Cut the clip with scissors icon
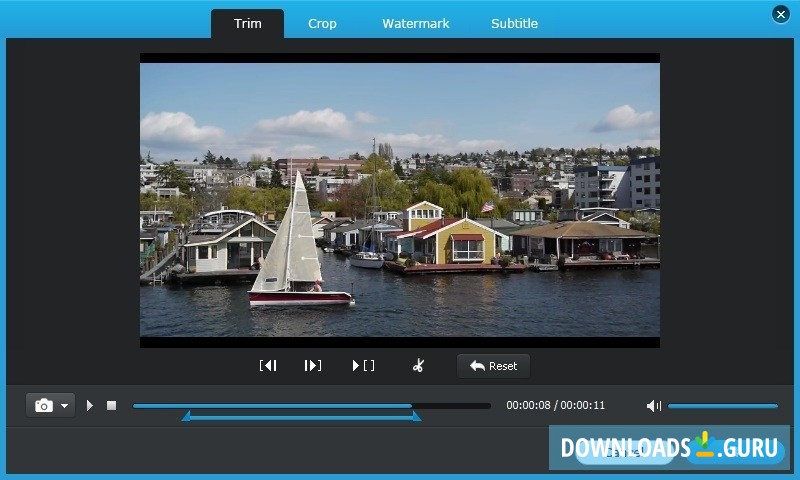 pyautogui.click(x=418, y=366)
